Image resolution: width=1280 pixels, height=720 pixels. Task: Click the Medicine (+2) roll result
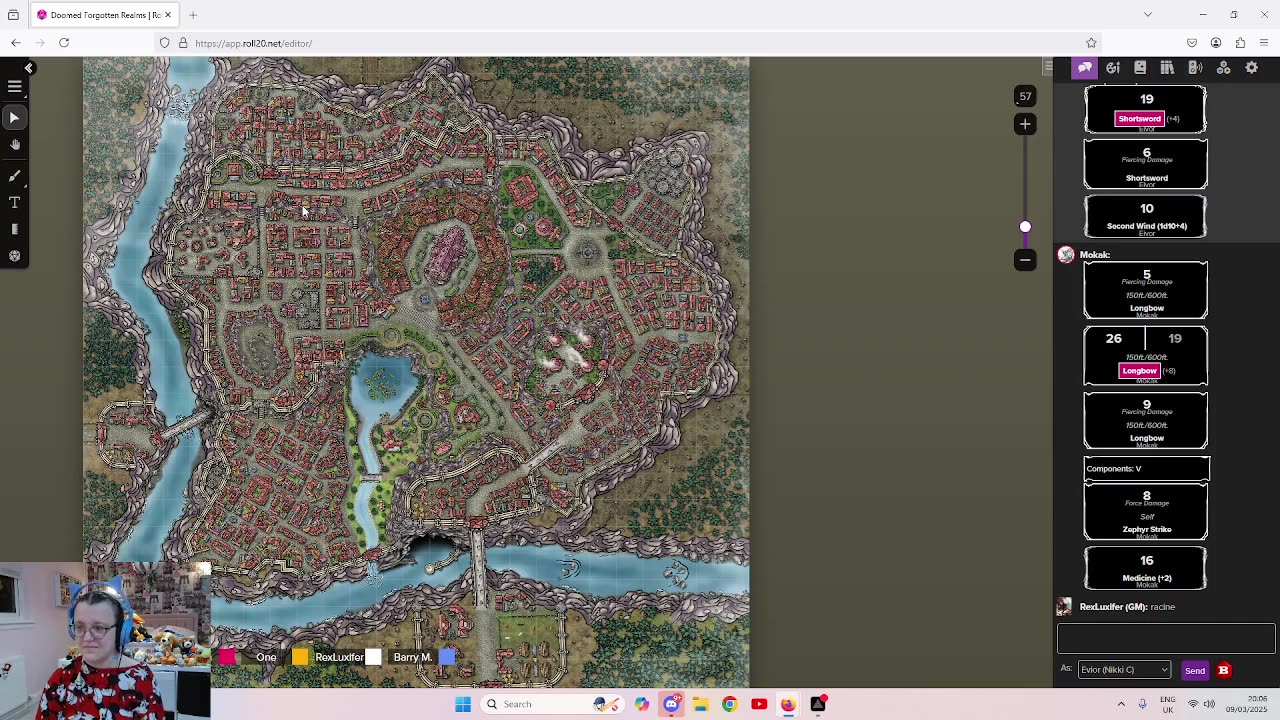(1146, 569)
